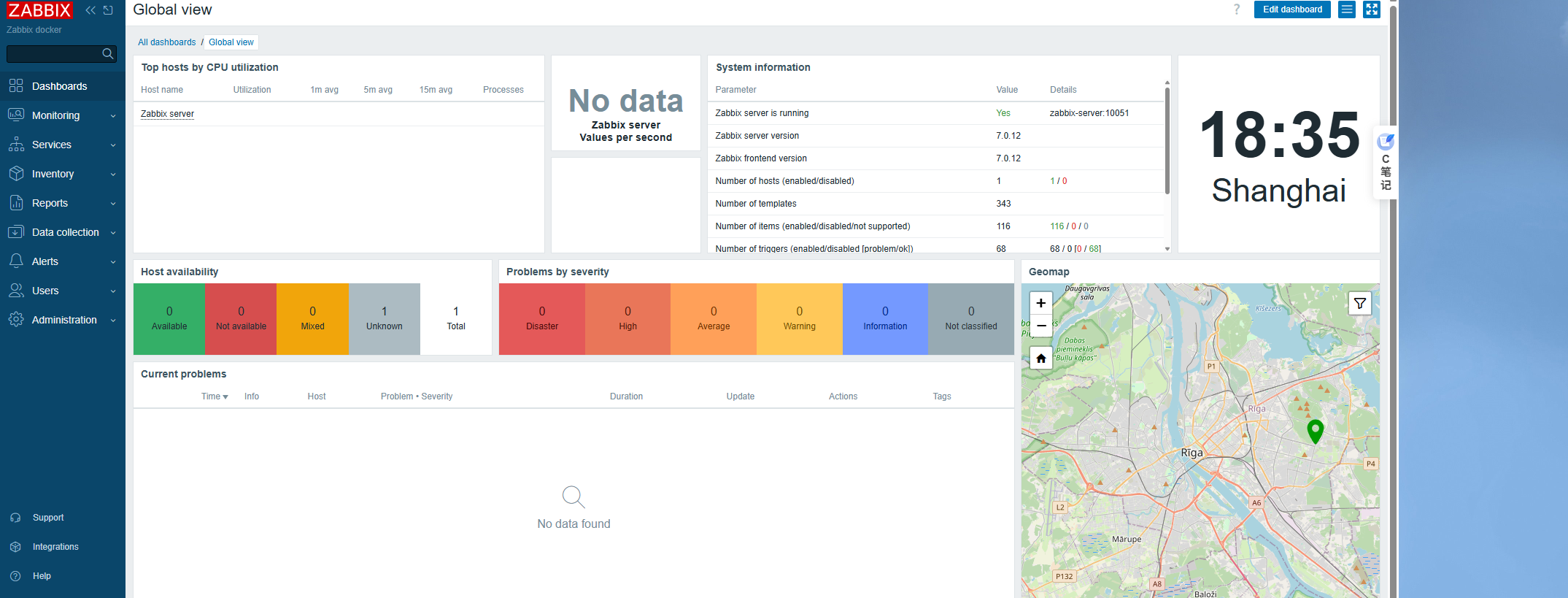
Task: Click the Alerts bell icon
Action: click(x=16, y=261)
